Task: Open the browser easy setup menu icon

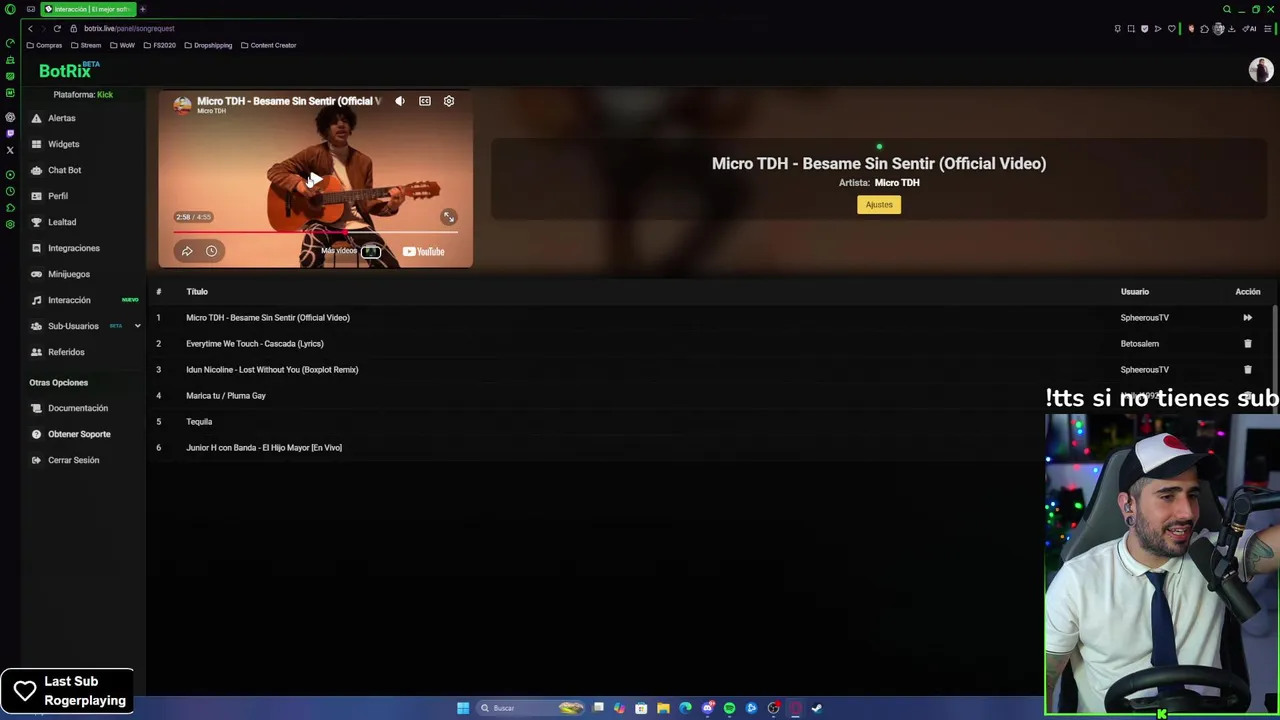Action: point(1268,29)
